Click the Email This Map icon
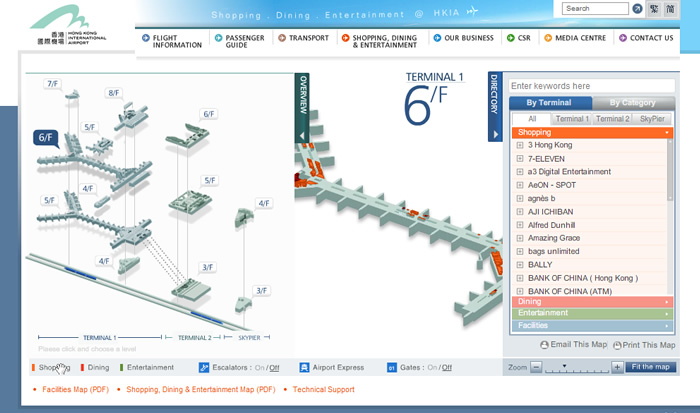Screen dimensions: 700x413 tap(544, 345)
